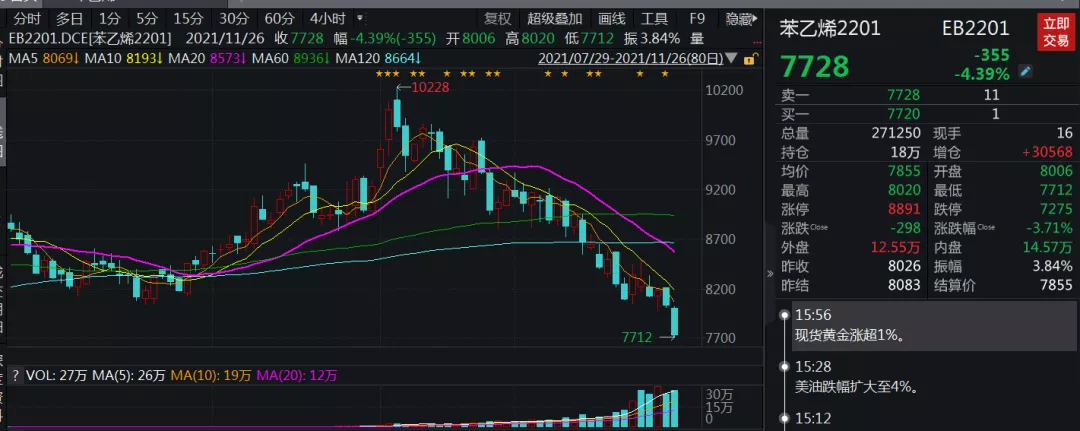This screenshot has width=1080, height=431.
Task: Click the 买一 bid row price 7720
Action: click(x=903, y=115)
